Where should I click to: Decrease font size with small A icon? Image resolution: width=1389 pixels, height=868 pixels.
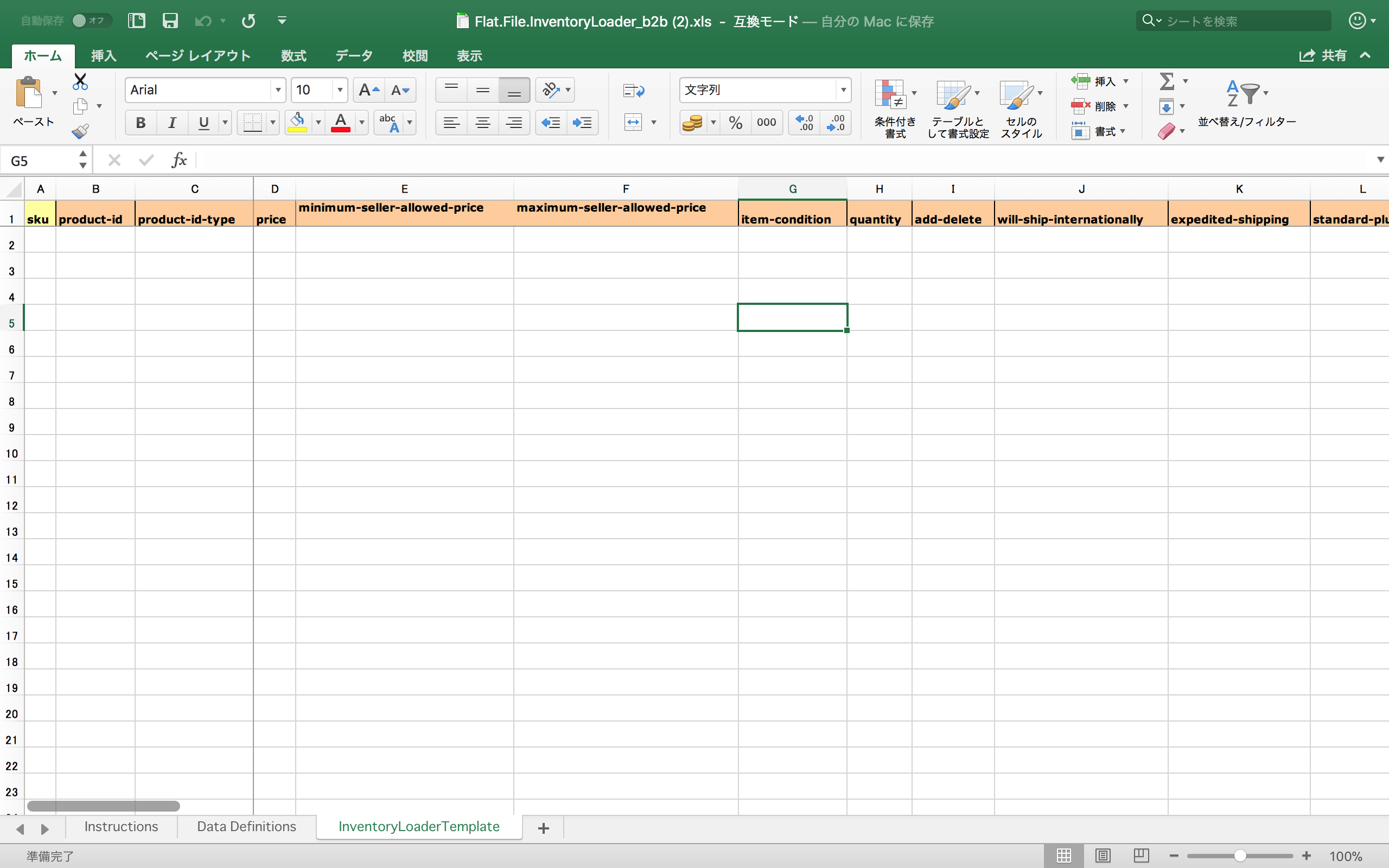(x=400, y=90)
